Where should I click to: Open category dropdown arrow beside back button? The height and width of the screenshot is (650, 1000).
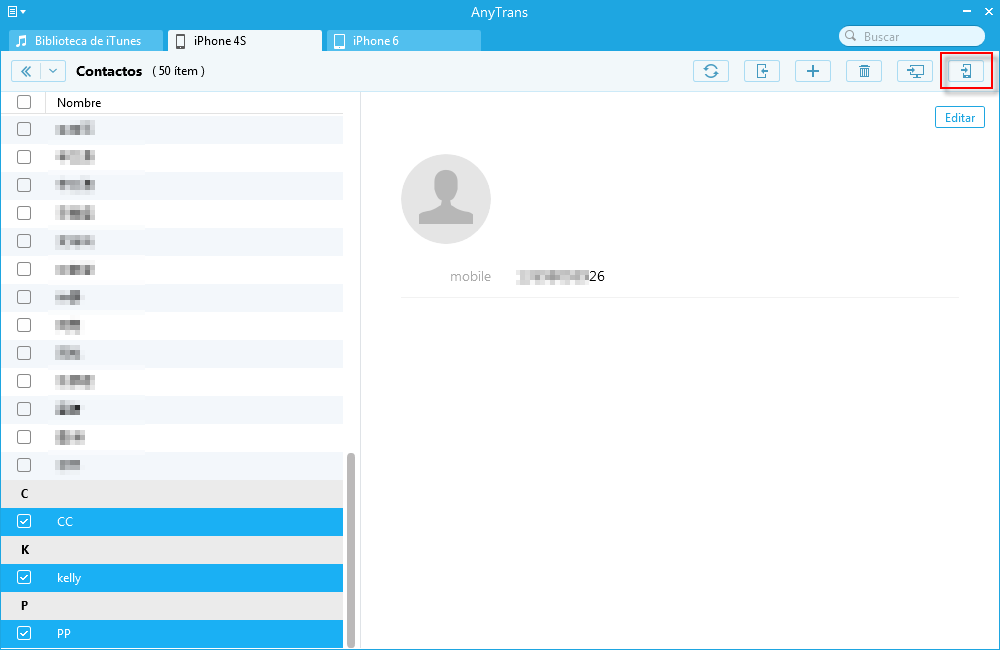(53, 71)
